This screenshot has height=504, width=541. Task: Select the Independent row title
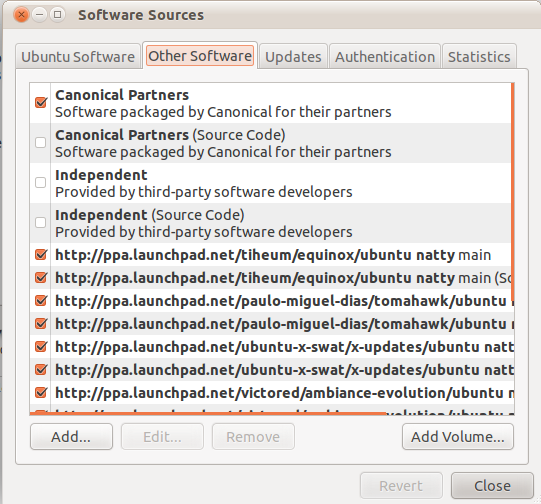(x=101, y=175)
